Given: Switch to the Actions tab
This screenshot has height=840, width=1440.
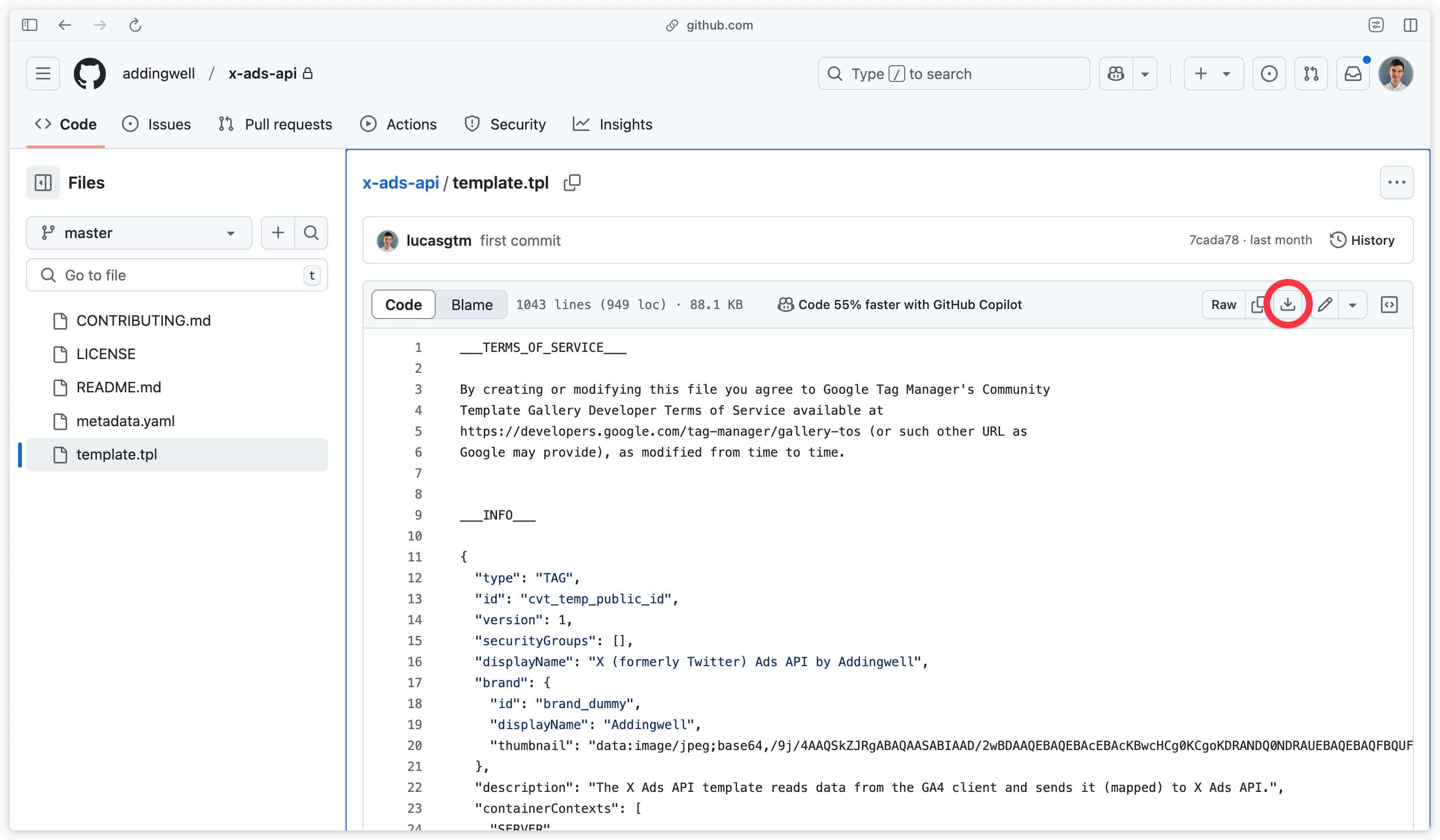Looking at the screenshot, I should pos(398,124).
